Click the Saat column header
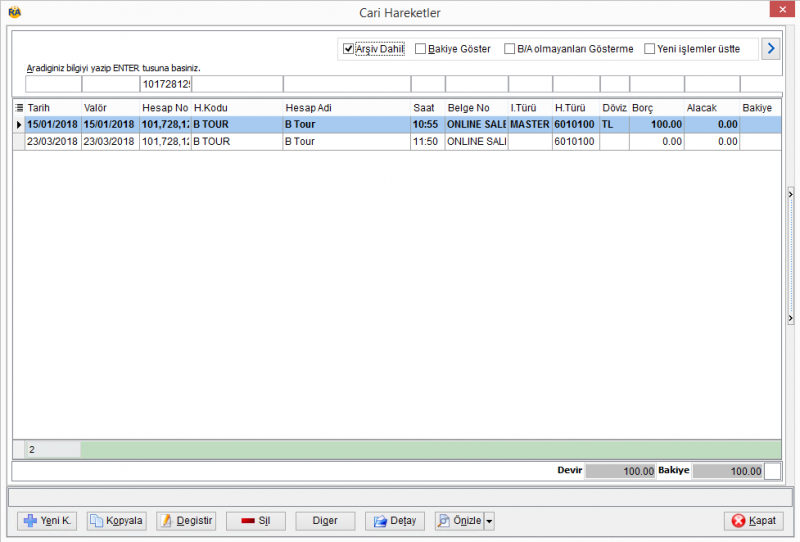This screenshot has height=542, width=800. pos(428,108)
